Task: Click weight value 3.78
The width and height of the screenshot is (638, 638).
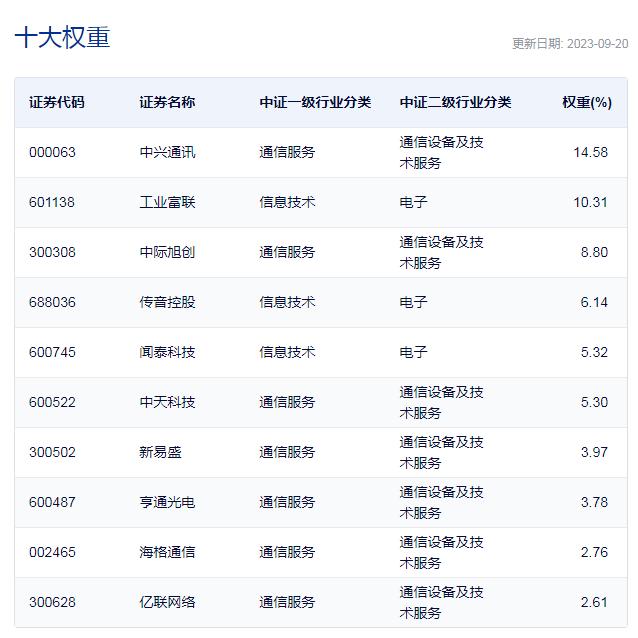Action: [594, 503]
